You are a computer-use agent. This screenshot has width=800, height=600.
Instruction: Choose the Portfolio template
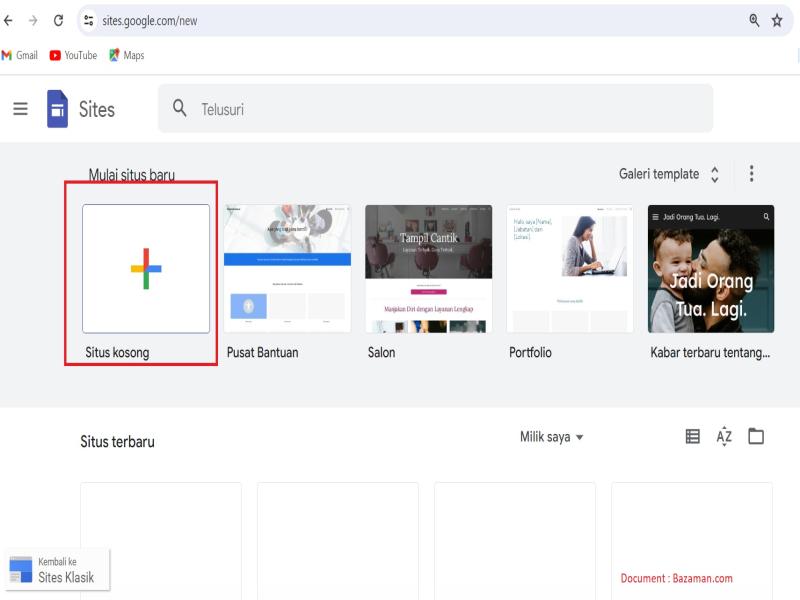tap(570, 269)
